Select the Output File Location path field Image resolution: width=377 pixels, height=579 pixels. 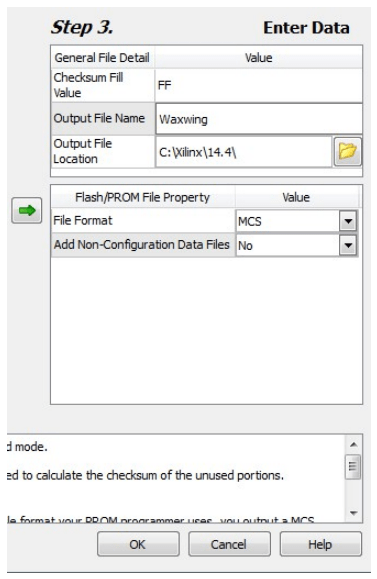244,152
